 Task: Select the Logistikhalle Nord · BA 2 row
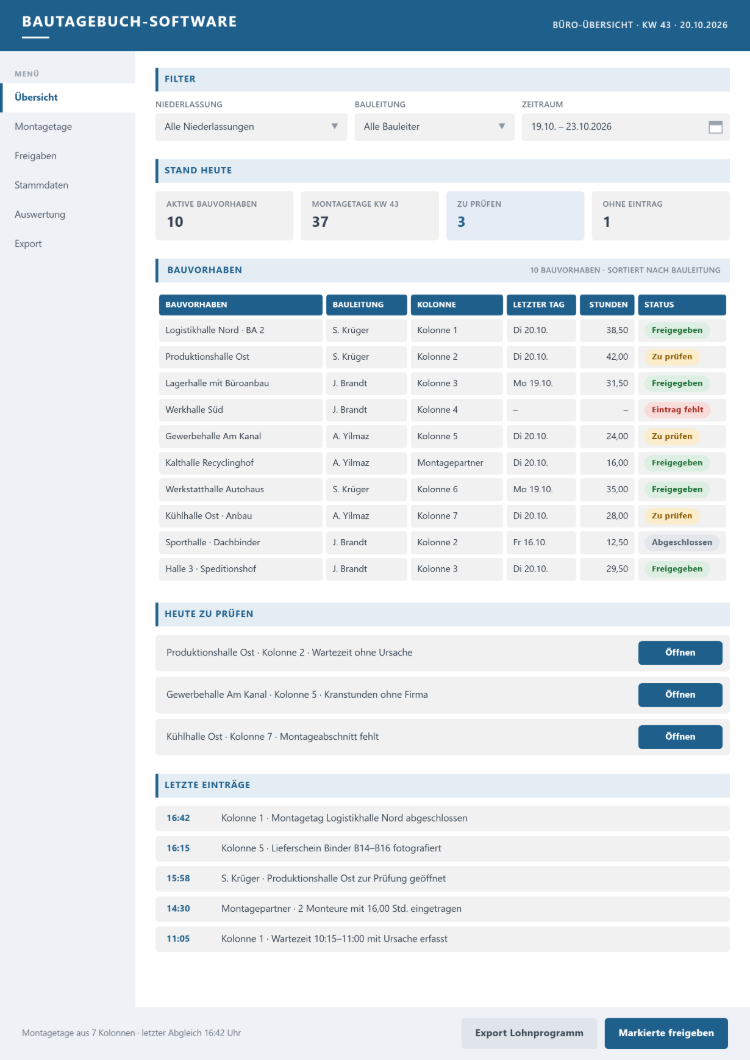pyautogui.click(x=442, y=331)
